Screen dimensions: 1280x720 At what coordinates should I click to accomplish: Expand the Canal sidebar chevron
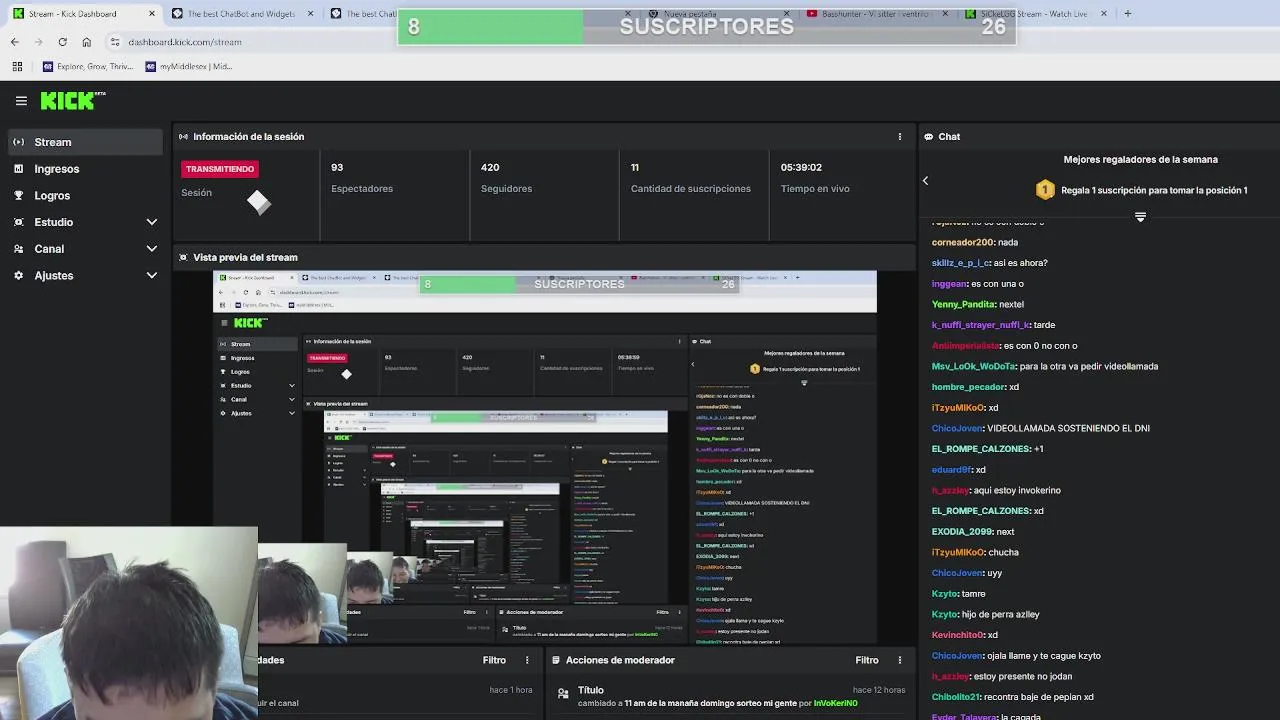click(x=152, y=249)
